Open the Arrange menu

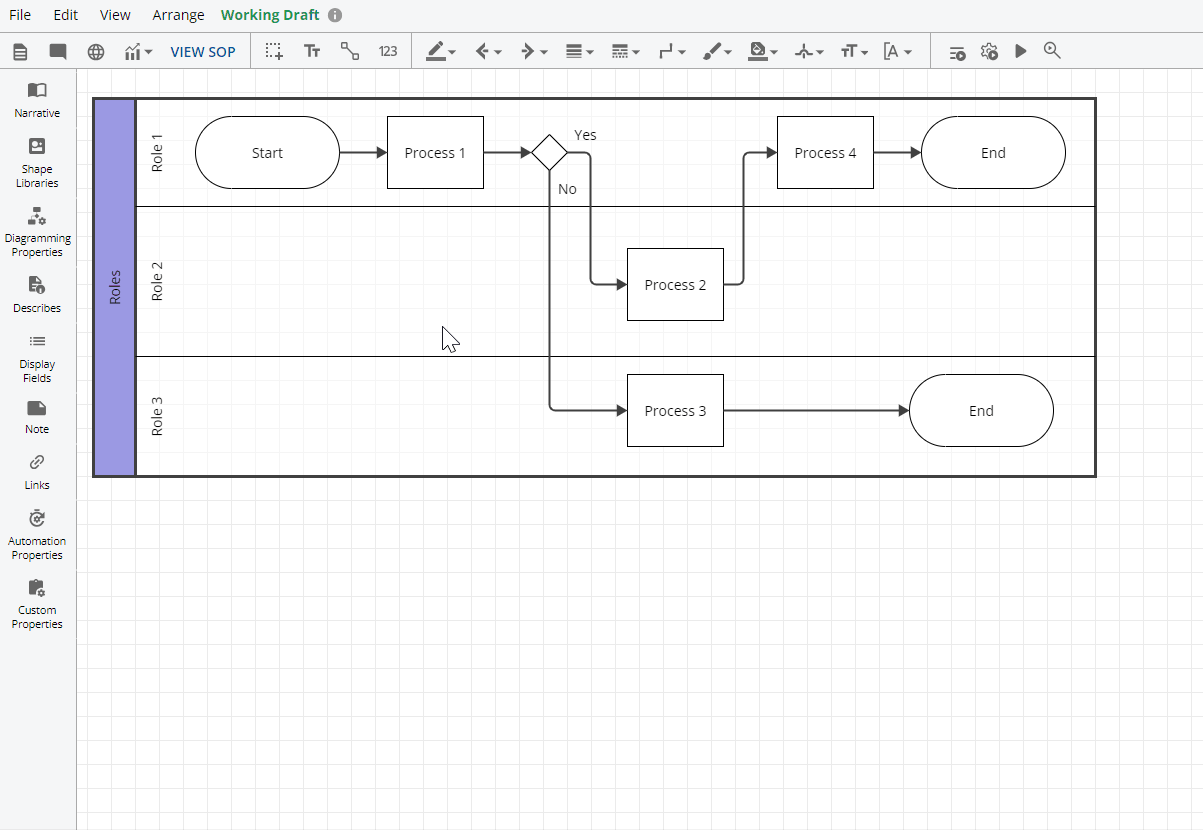(178, 15)
